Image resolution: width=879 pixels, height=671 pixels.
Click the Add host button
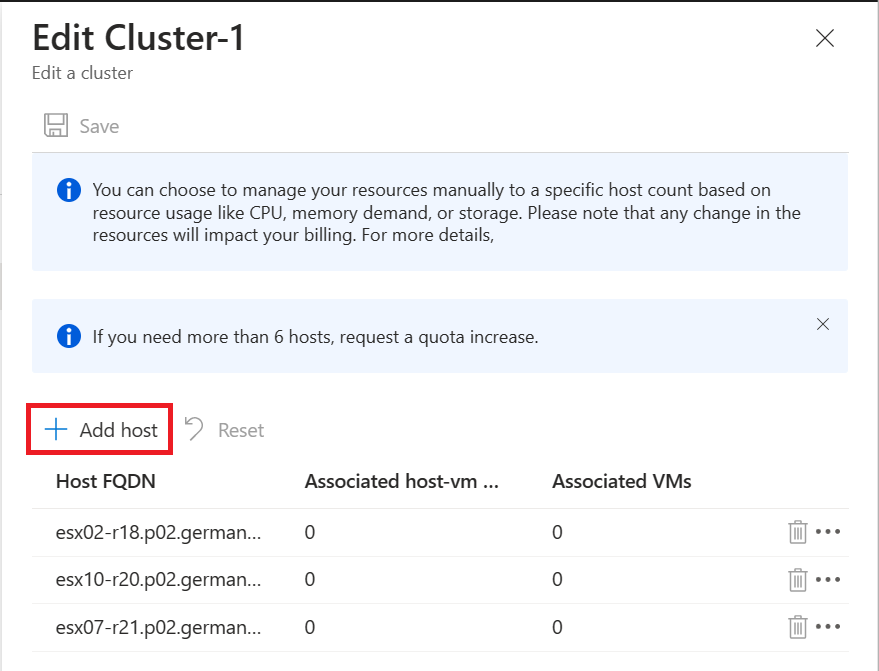[100, 429]
